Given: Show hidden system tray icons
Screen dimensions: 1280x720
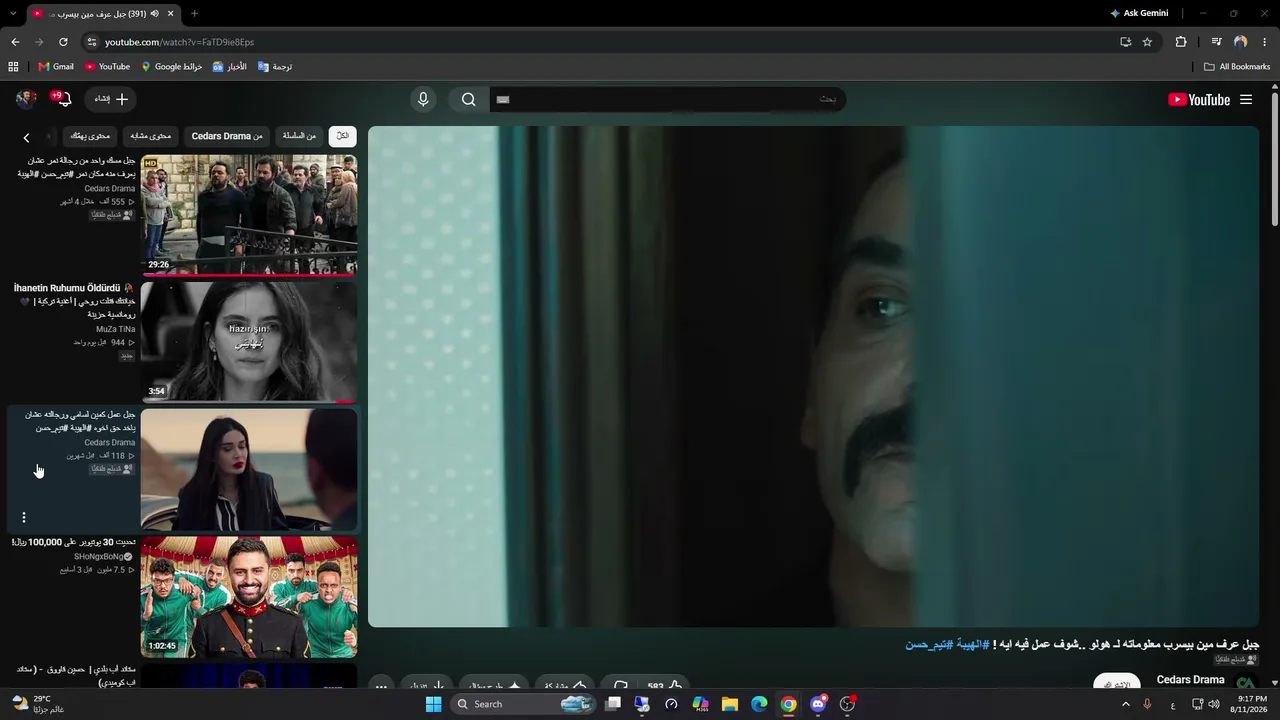Looking at the screenshot, I should (x=1125, y=704).
